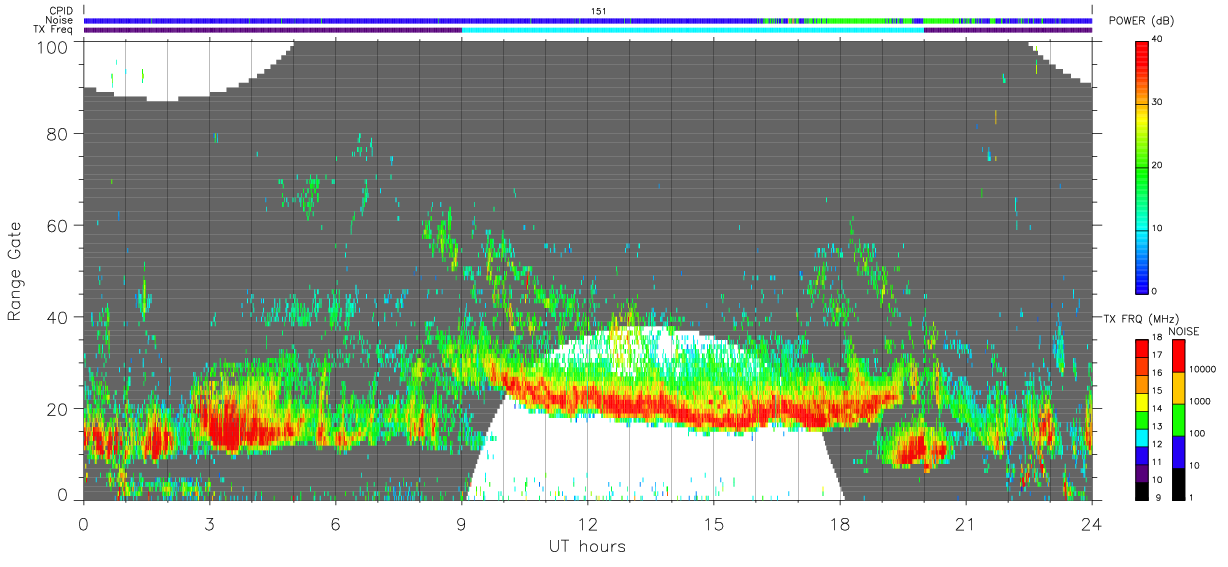1228x567 pixels.
Task: Click the "3" tick on the UT hours axis
Action: click(209, 523)
